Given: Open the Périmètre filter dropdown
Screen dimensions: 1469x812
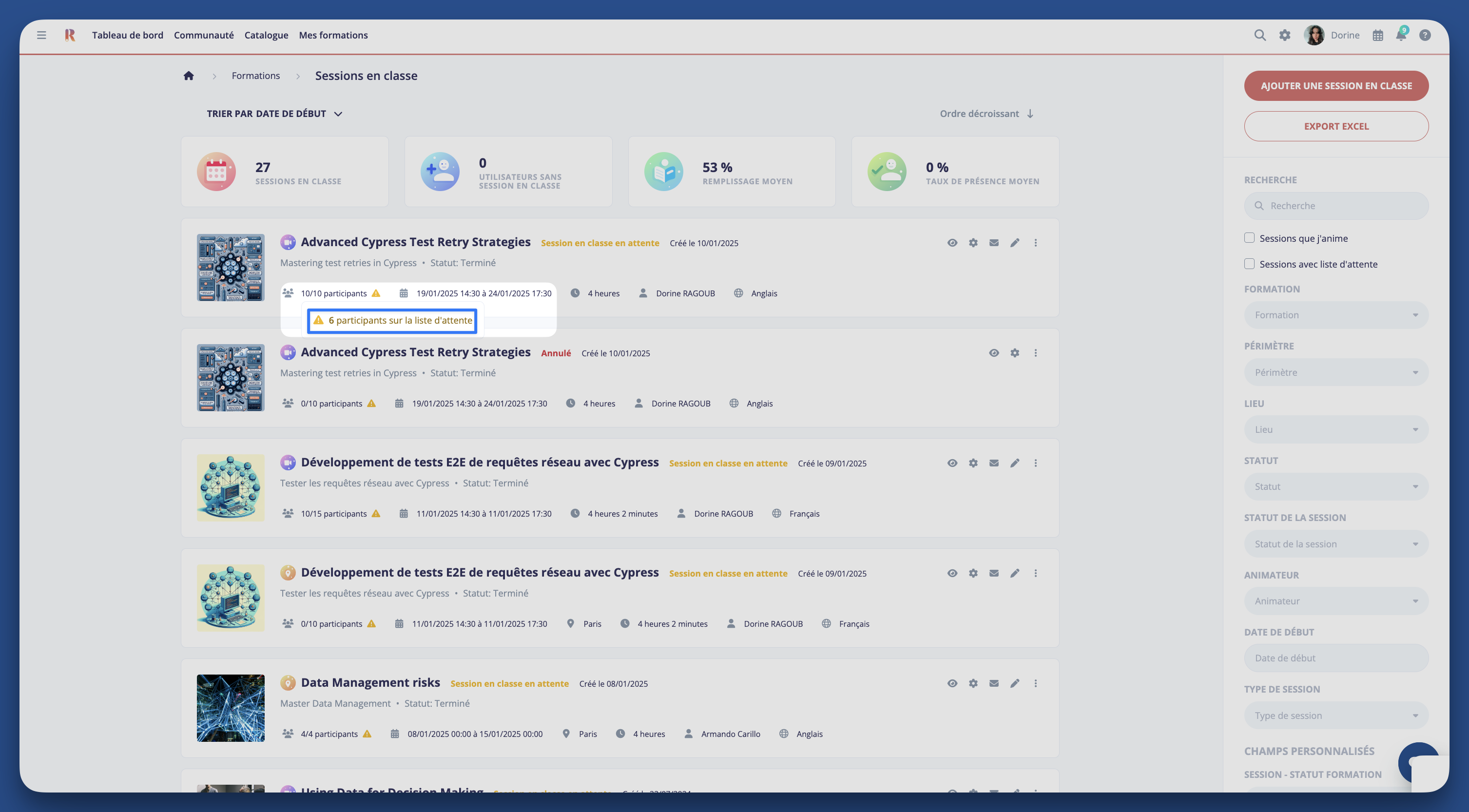Looking at the screenshot, I should tap(1335, 372).
